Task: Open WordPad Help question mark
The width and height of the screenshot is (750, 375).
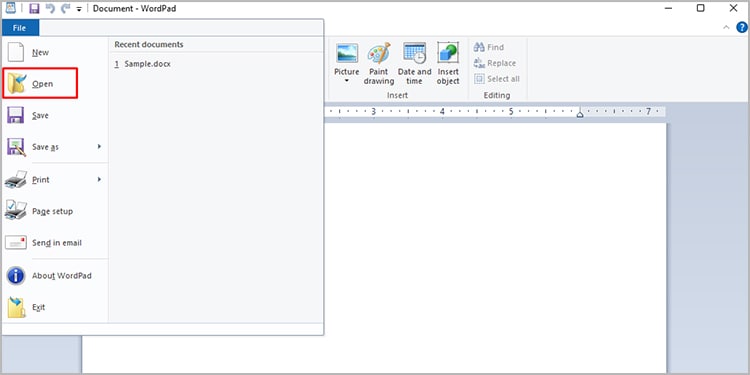Action: [741, 27]
